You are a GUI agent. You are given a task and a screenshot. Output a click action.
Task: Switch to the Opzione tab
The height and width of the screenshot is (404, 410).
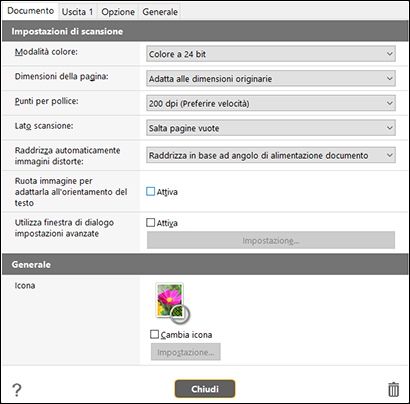pyautogui.click(x=118, y=12)
